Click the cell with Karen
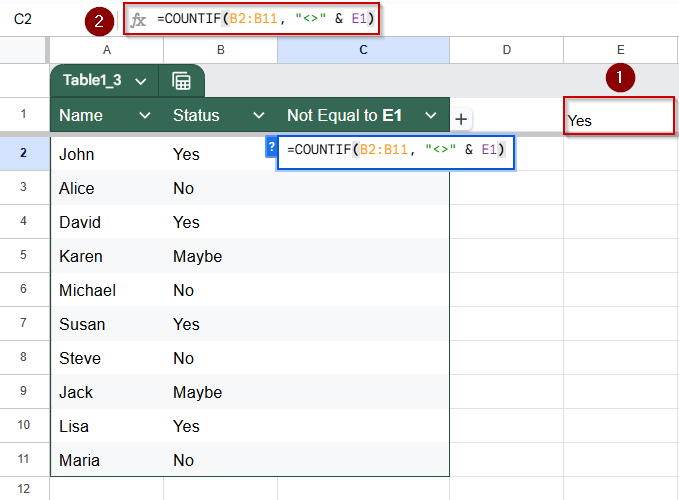The height and width of the screenshot is (500, 679). point(107,256)
